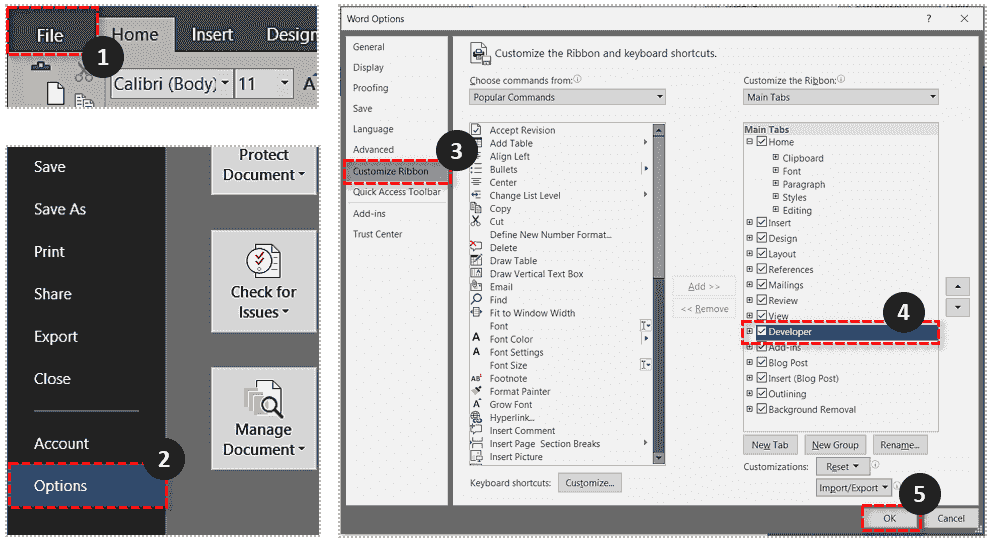
Task: Toggle the Mailings tab checkbox
Action: [x=762, y=285]
